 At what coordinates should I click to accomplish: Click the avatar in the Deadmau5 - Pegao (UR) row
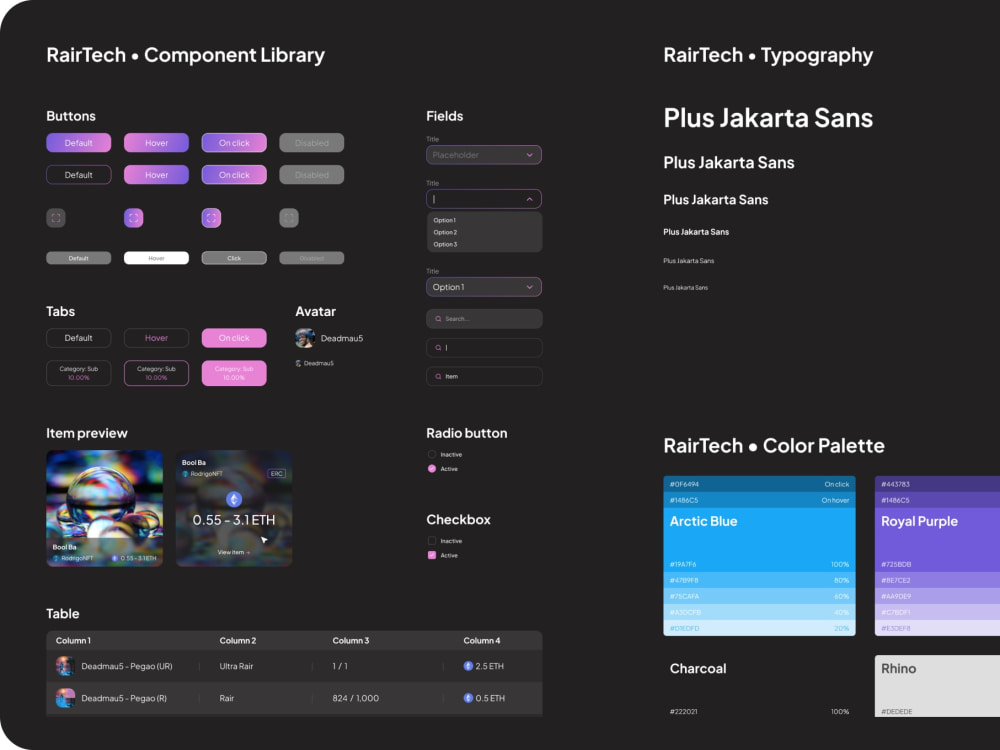click(x=65, y=666)
